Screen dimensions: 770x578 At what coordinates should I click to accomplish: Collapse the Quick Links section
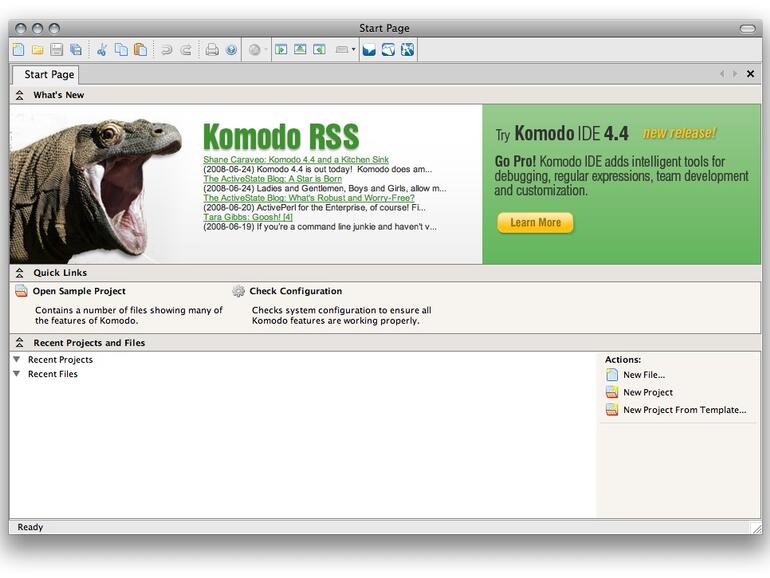point(20,273)
